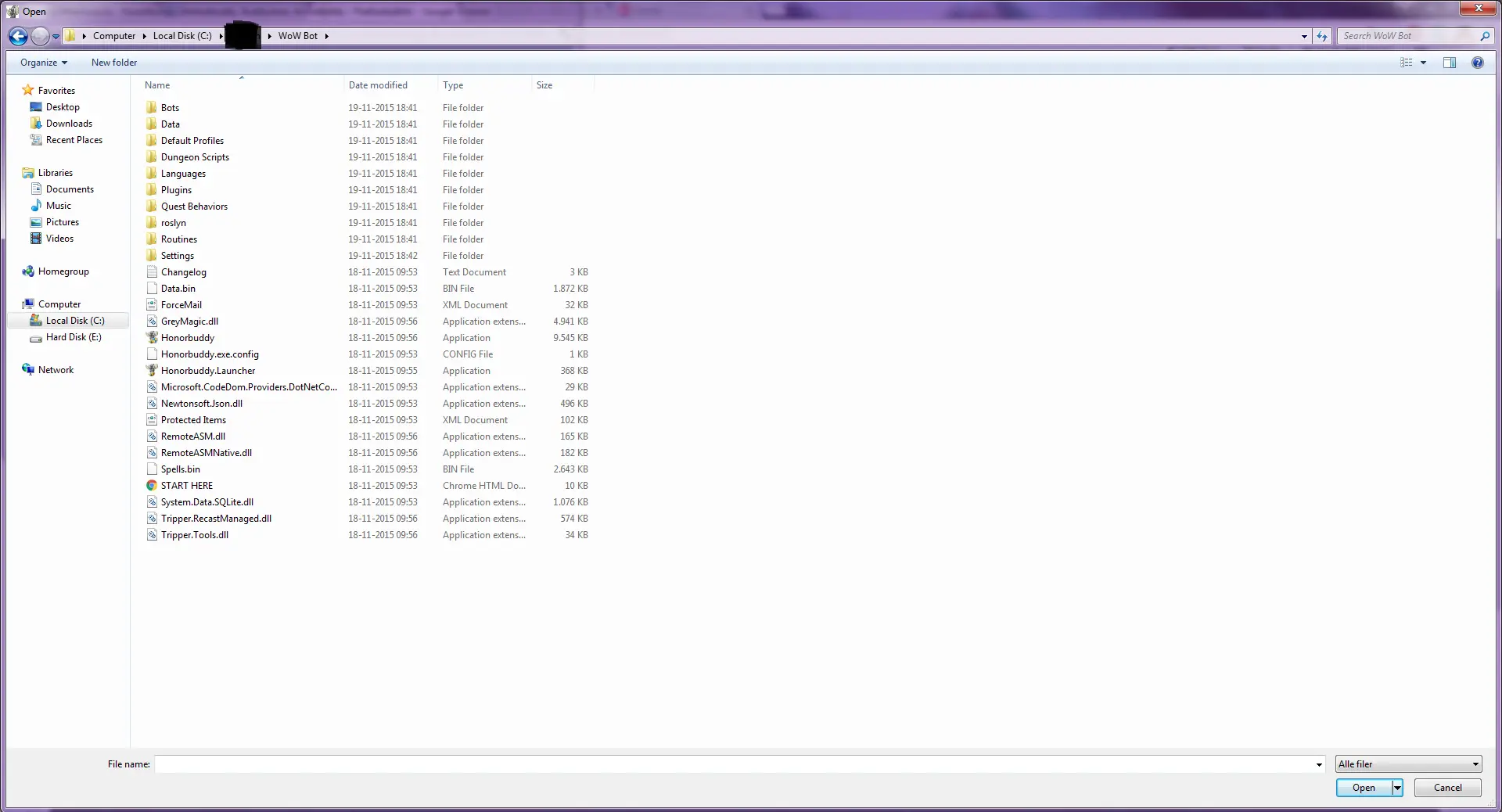Select the Plugins folder icon
Image resolution: width=1502 pixels, height=812 pixels.
(152, 189)
